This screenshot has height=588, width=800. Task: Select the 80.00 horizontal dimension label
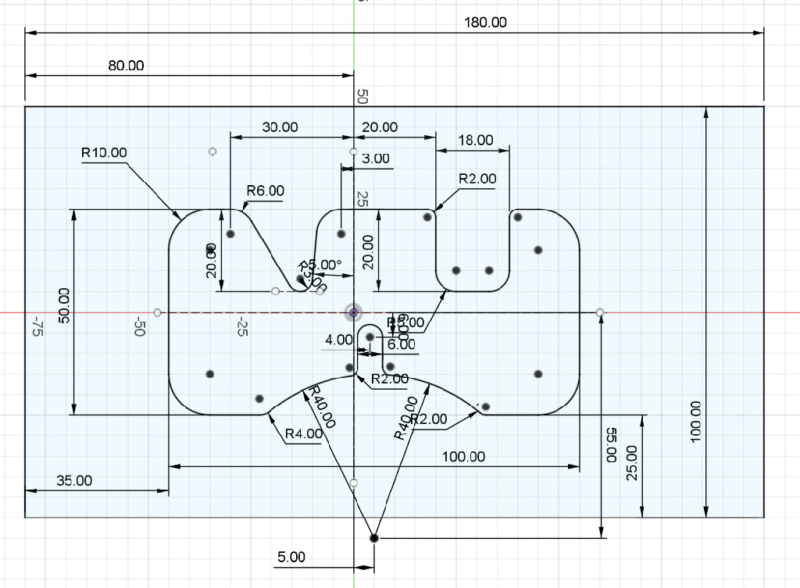pyautogui.click(x=124, y=65)
